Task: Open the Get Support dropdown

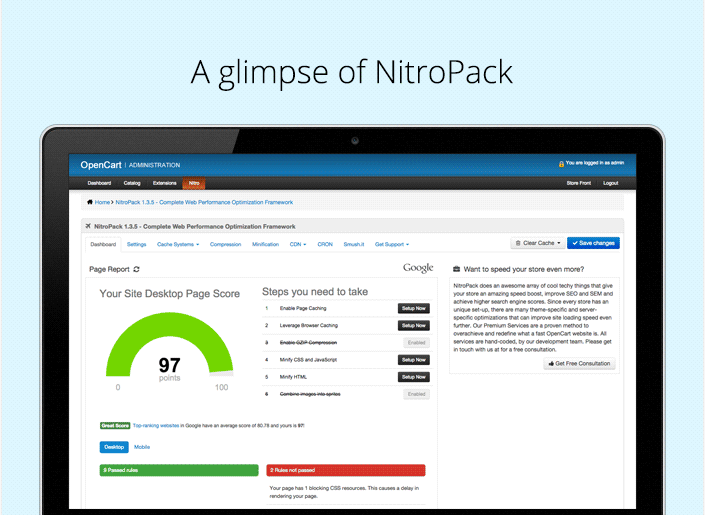Action: click(x=391, y=244)
